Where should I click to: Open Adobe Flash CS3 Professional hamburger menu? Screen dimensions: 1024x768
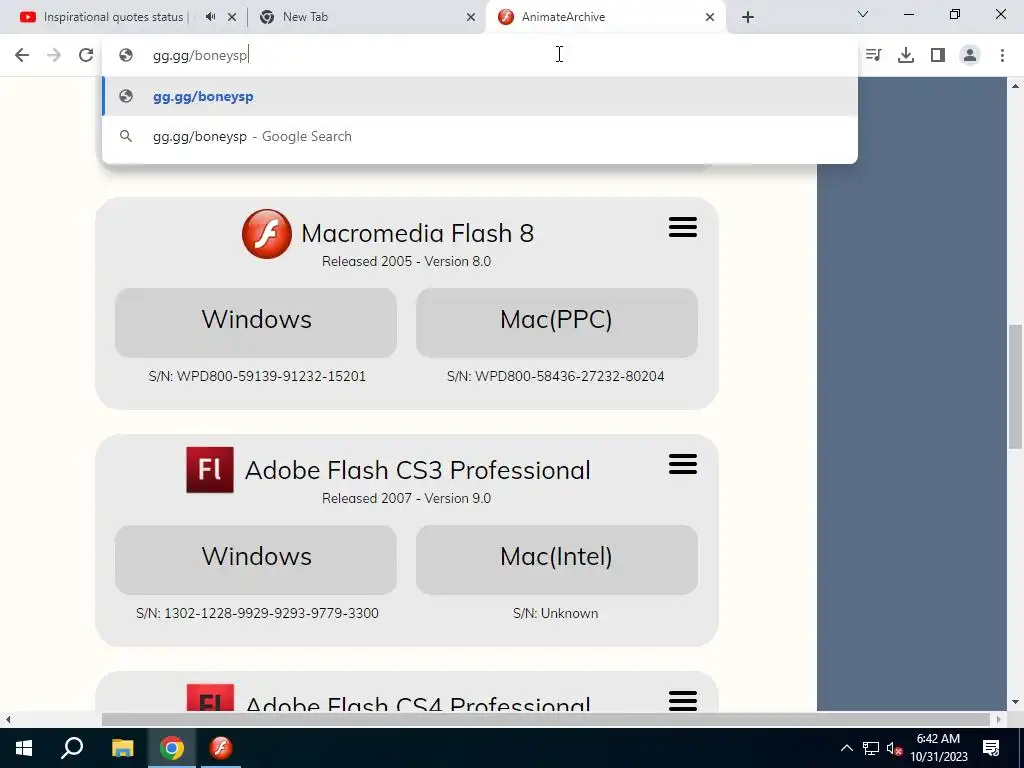[x=682, y=464]
